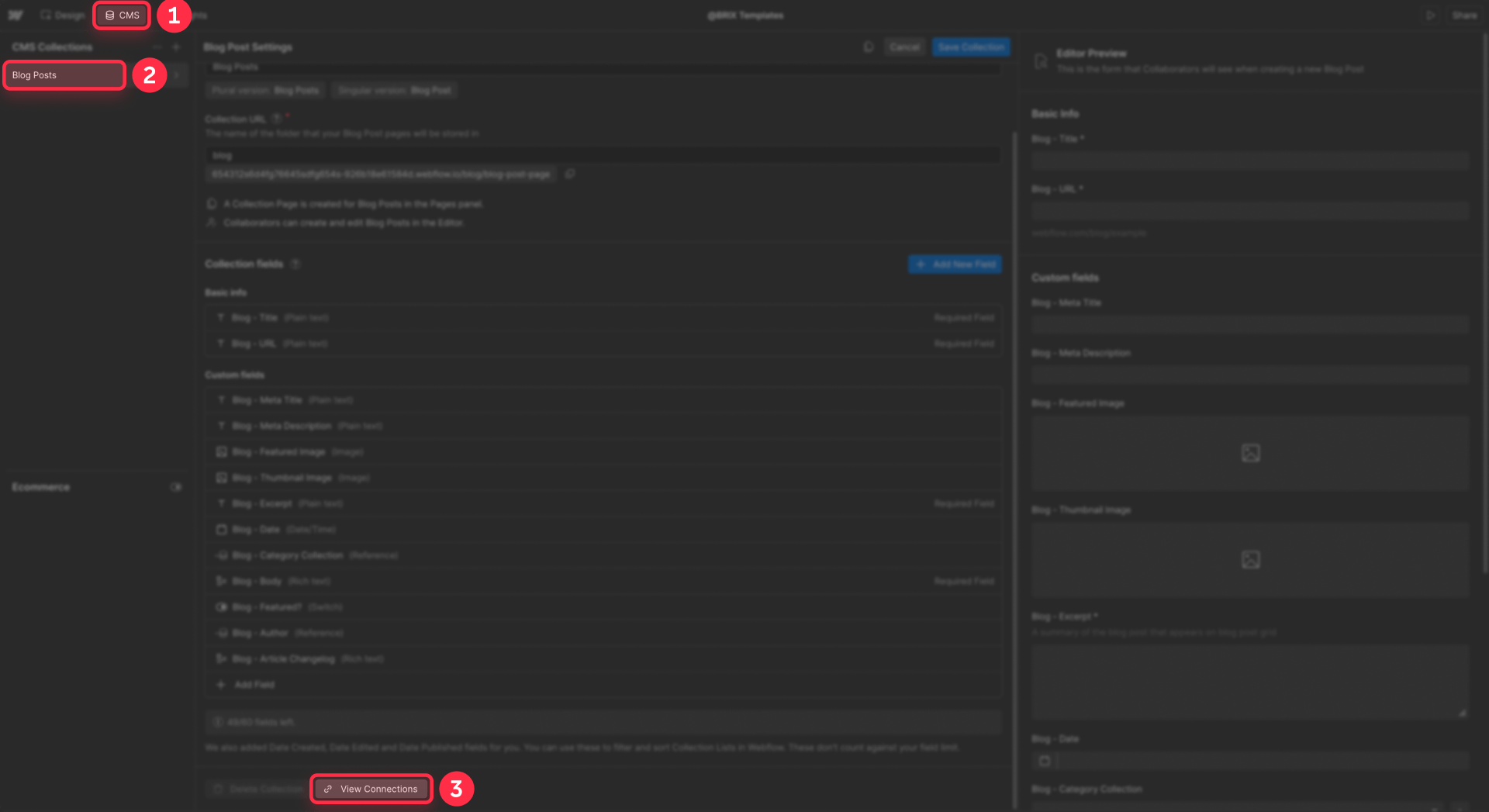Click the publish arrow icon near Share

click(1431, 15)
